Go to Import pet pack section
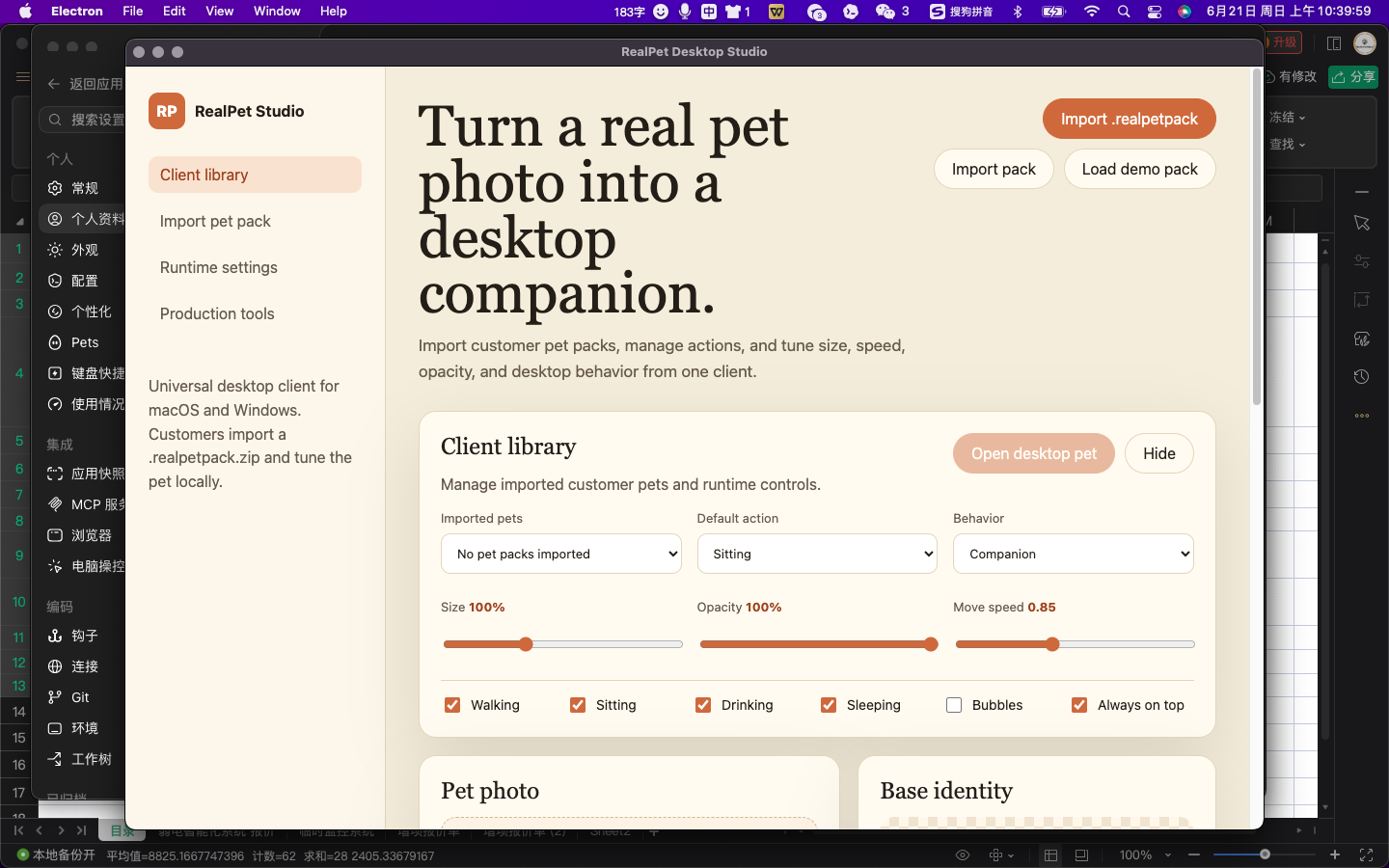 tap(255, 221)
